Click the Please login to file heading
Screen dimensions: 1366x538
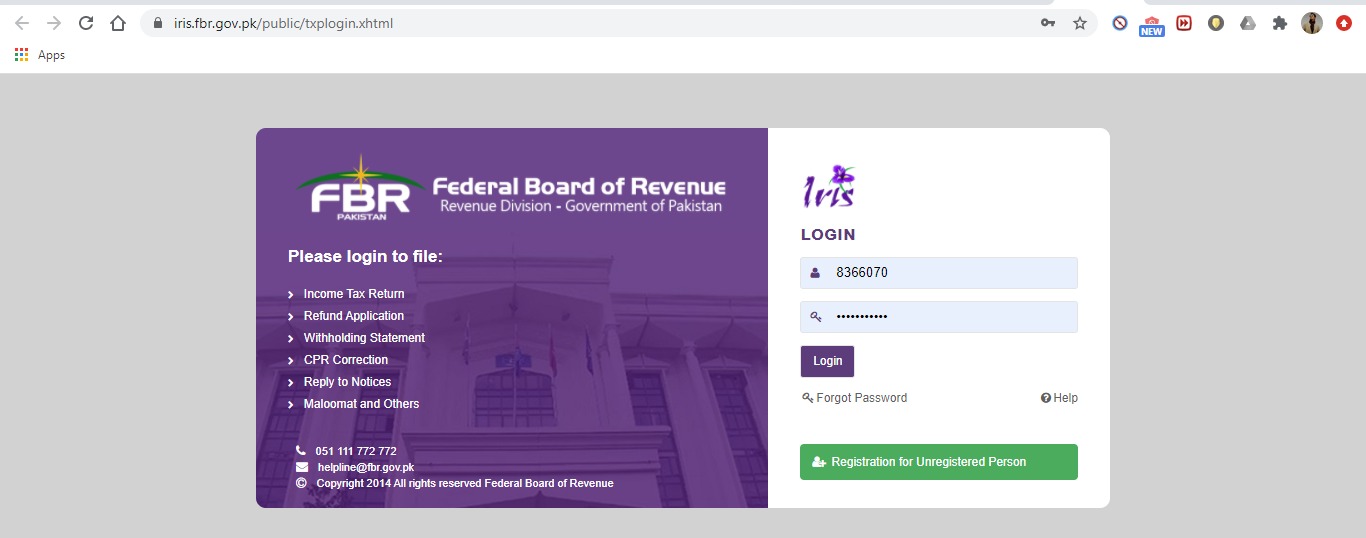(x=365, y=257)
